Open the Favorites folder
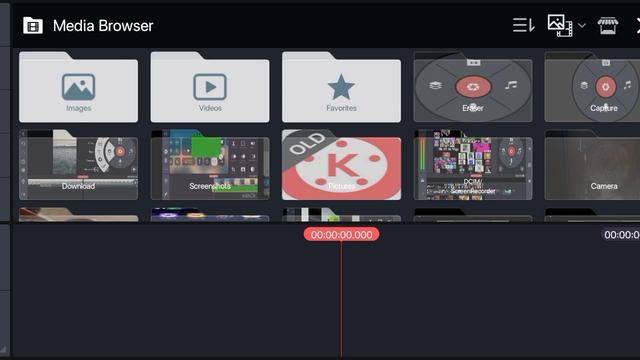The image size is (640, 360). (x=341, y=87)
